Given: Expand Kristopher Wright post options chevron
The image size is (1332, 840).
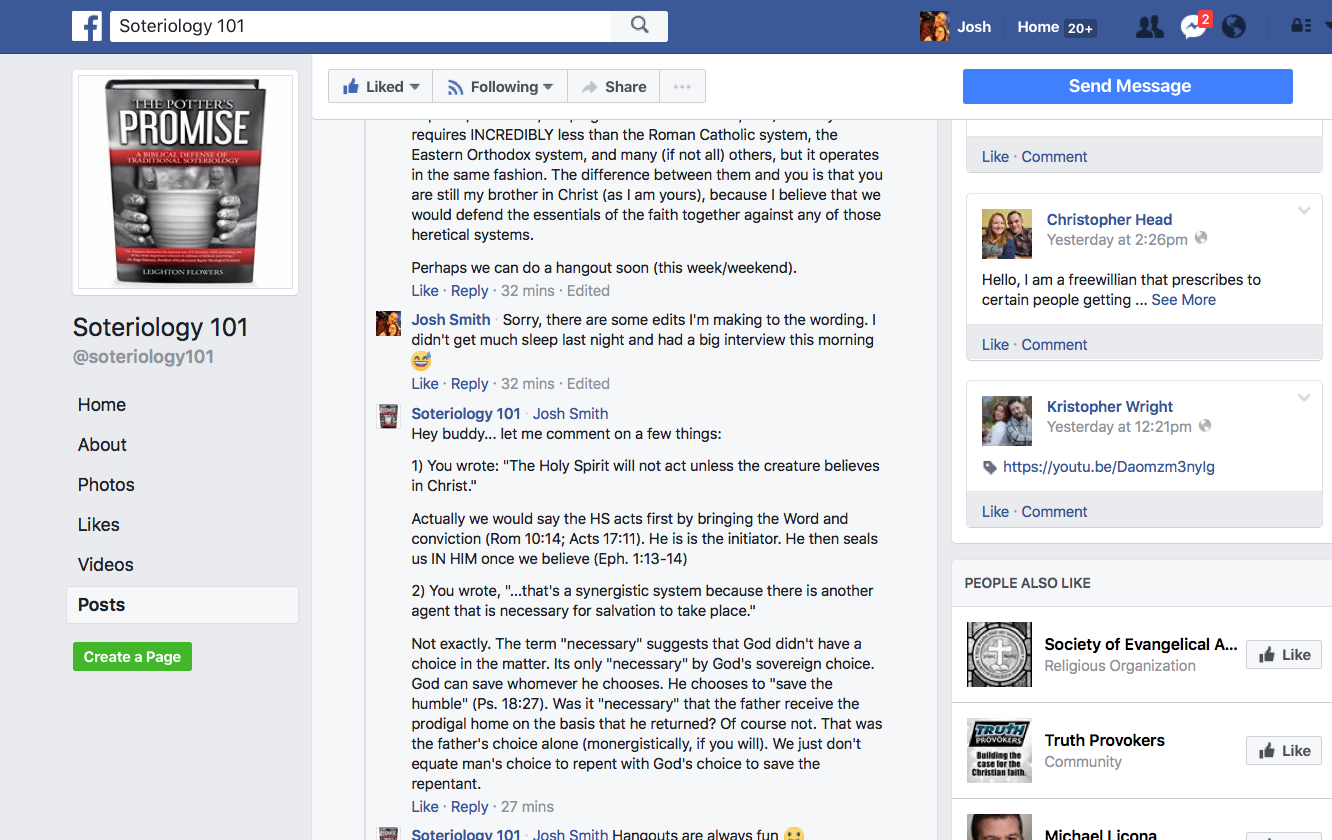Looking at the screenshot, I should [1304, 398].
